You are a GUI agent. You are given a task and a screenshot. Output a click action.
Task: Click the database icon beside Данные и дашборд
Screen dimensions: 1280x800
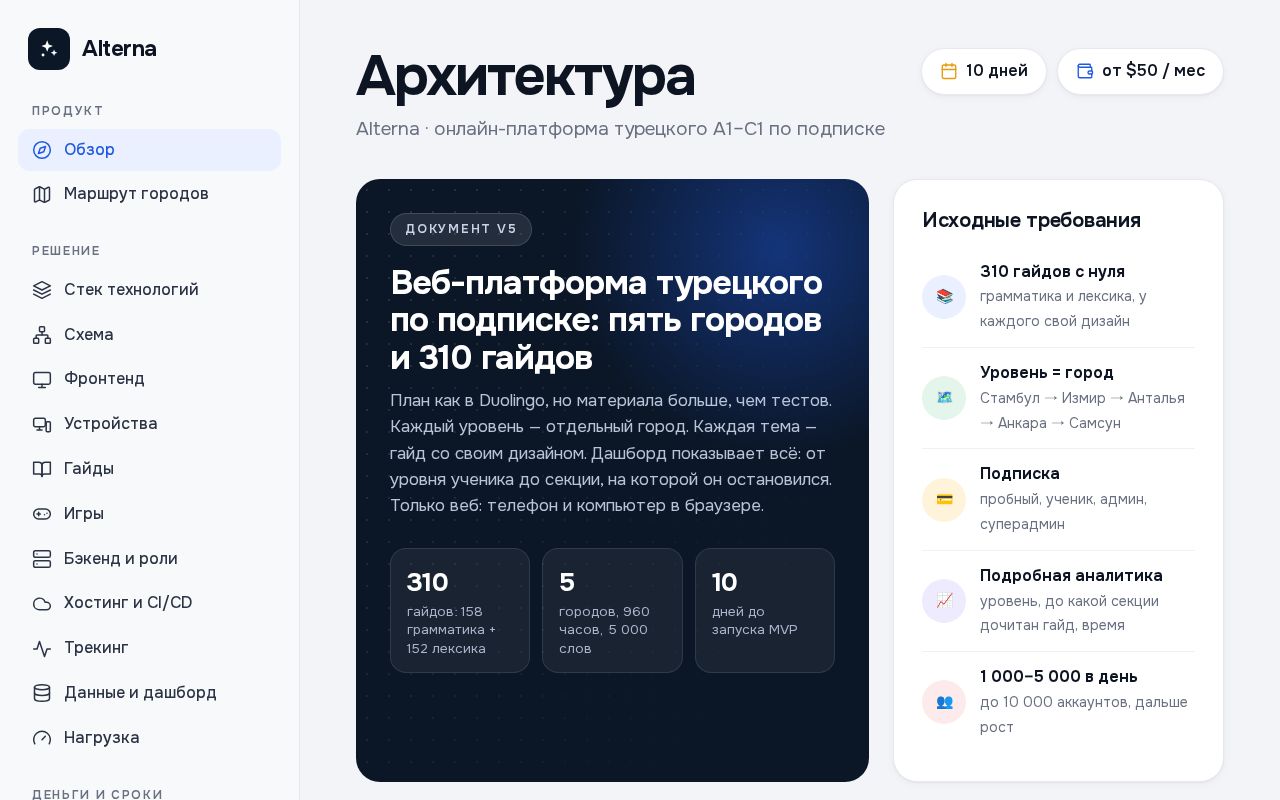pyautogui.click(x=42, y=693)
